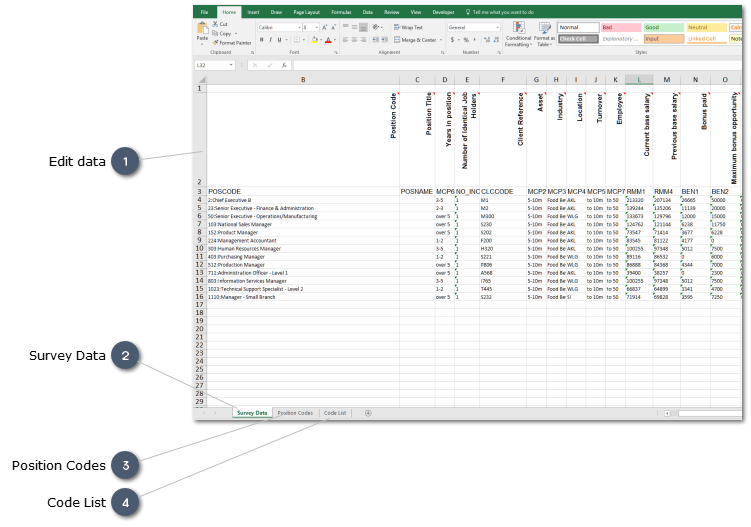751x527 pixels.
Task: Toggle Bold formatting
Action: click(x=262, y=40)
